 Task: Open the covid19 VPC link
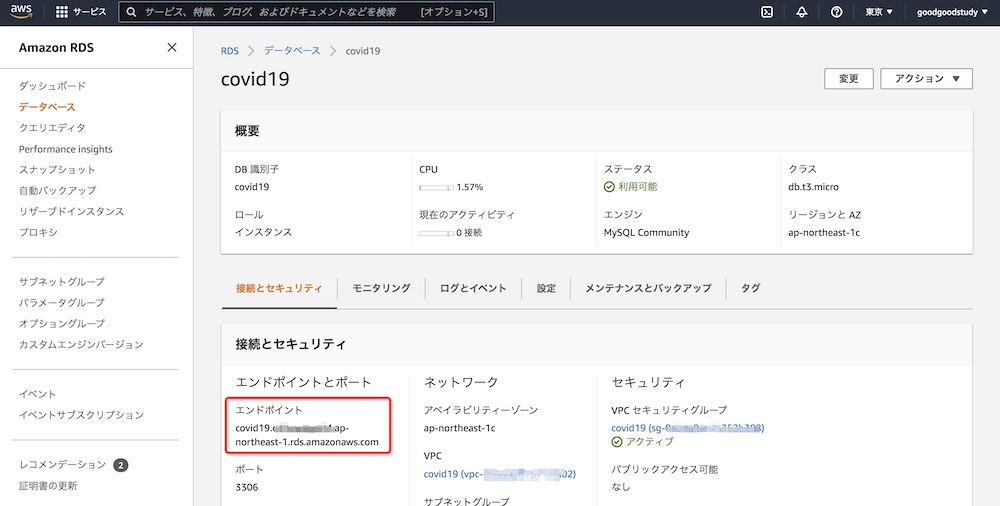[x=499, y=474]
